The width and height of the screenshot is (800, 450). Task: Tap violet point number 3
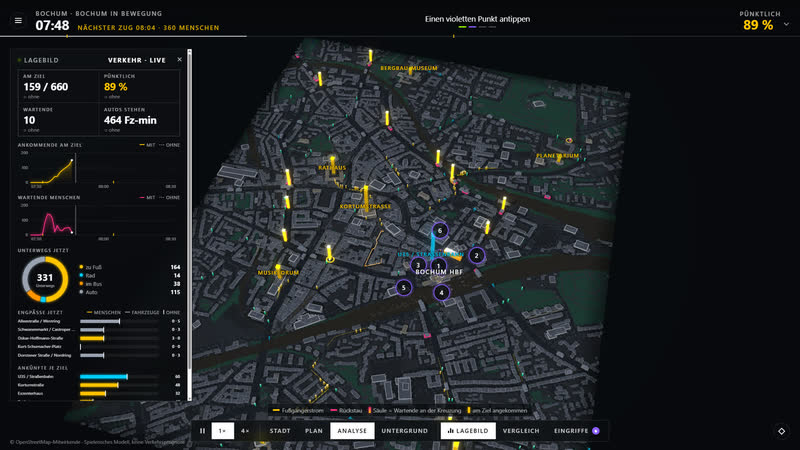(418, 265)
